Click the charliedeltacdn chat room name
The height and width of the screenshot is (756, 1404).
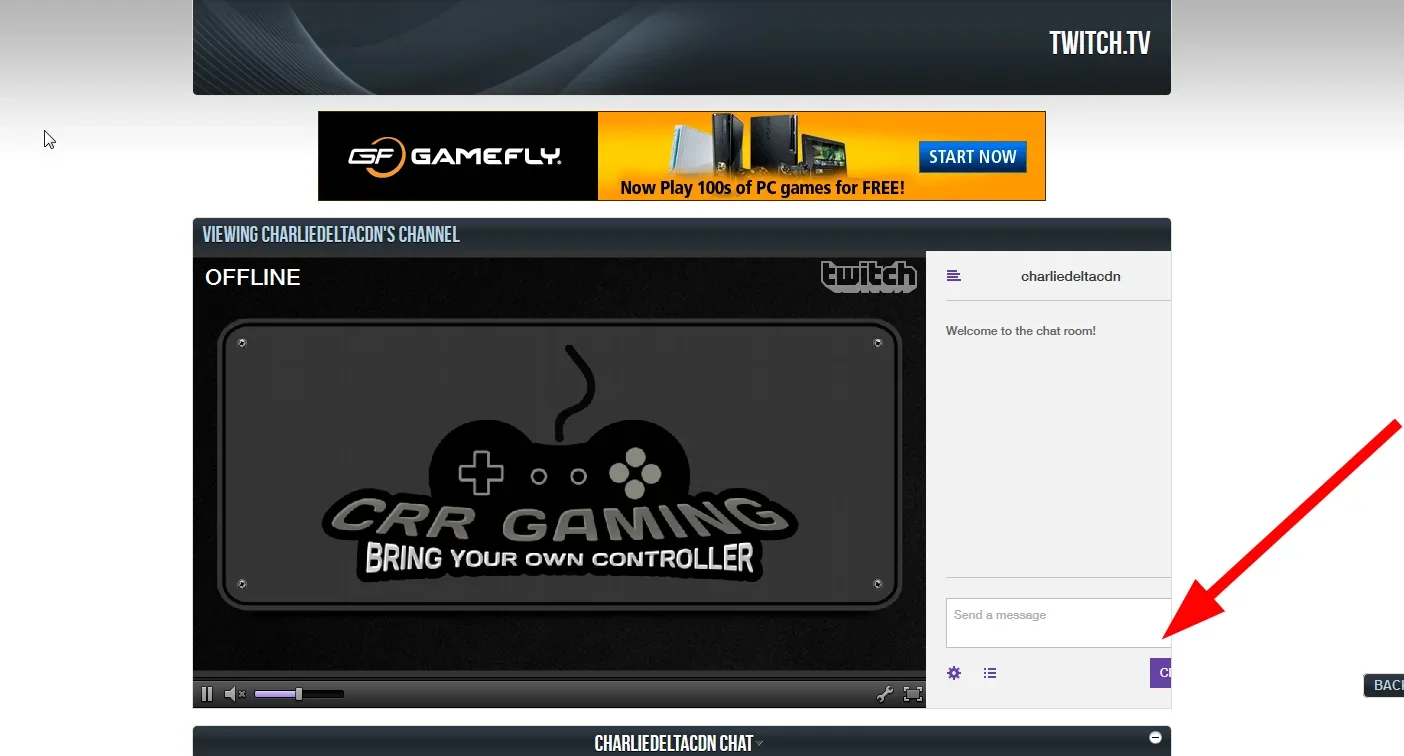1070,276
